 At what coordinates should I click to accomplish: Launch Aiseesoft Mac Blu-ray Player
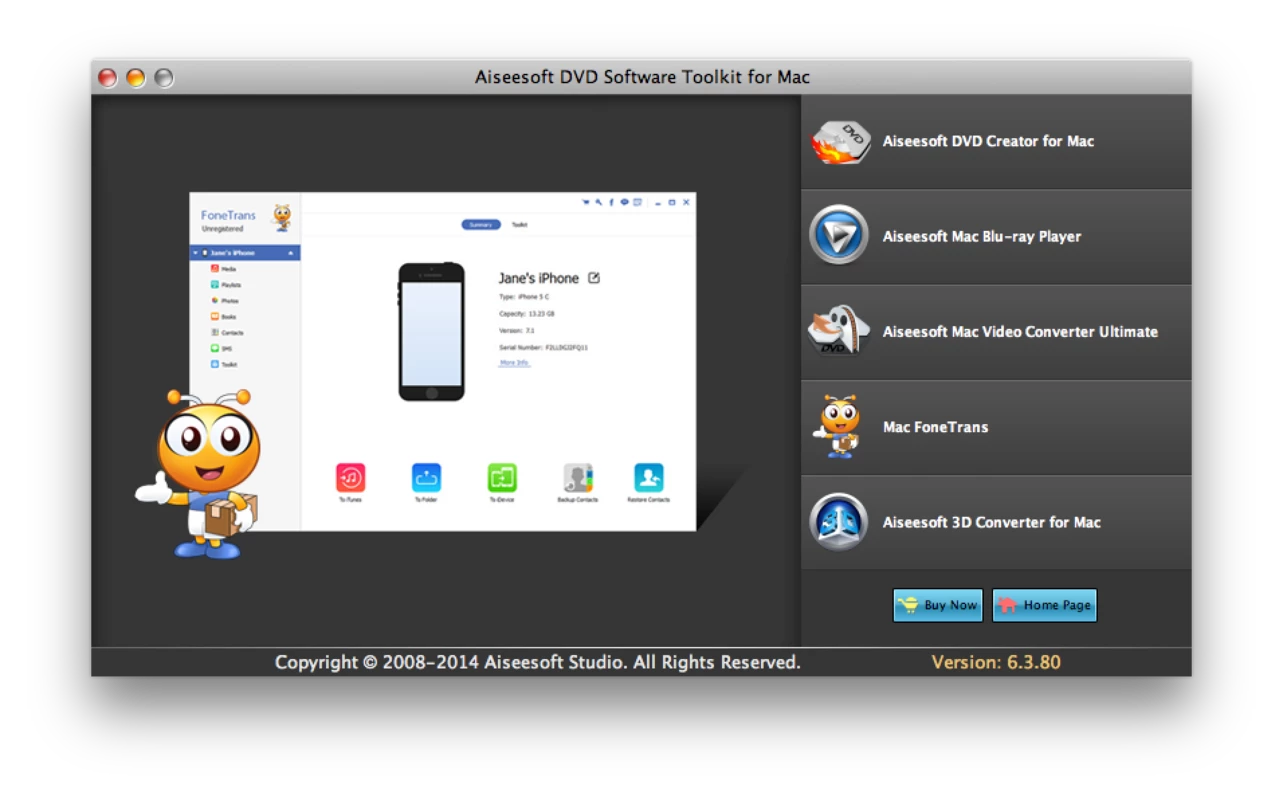click(996, 237)
